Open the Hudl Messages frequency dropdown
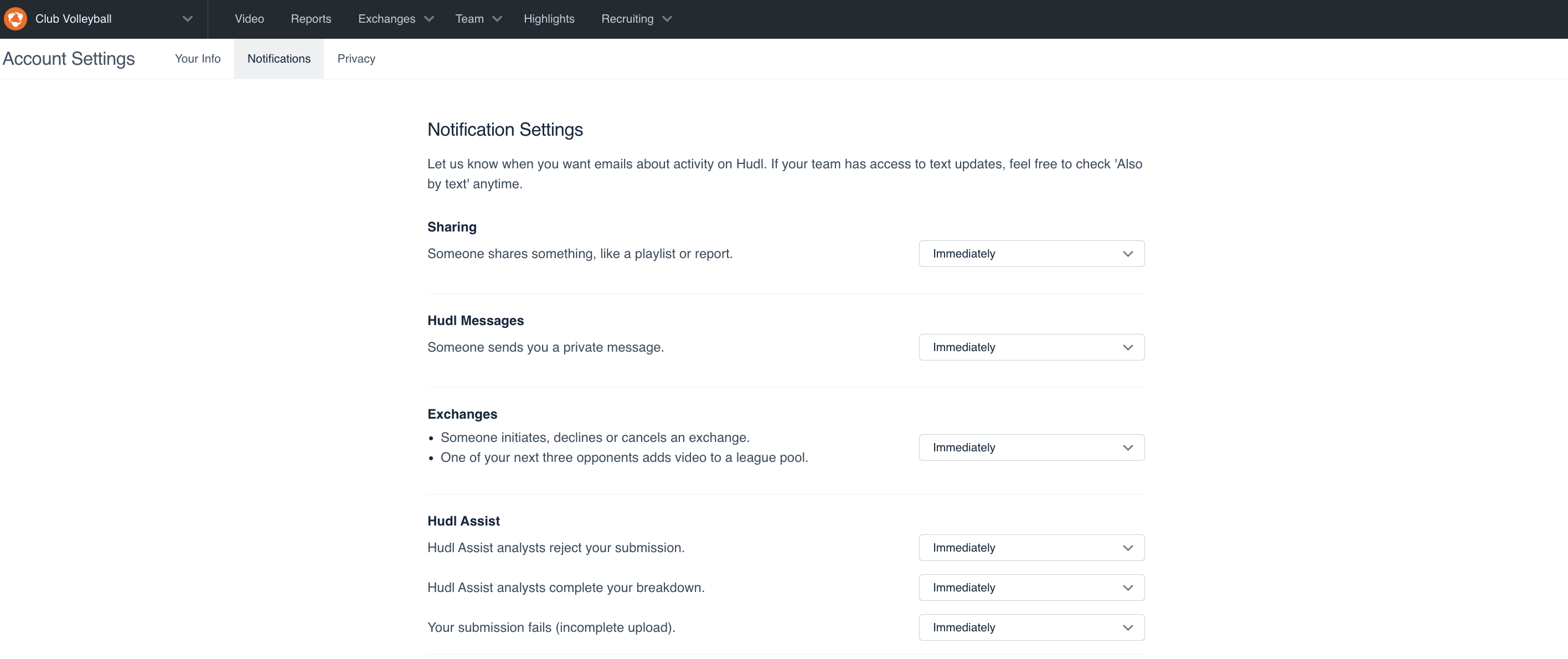Viewport: 1568px width, 659px height. tap(1031, 347)
